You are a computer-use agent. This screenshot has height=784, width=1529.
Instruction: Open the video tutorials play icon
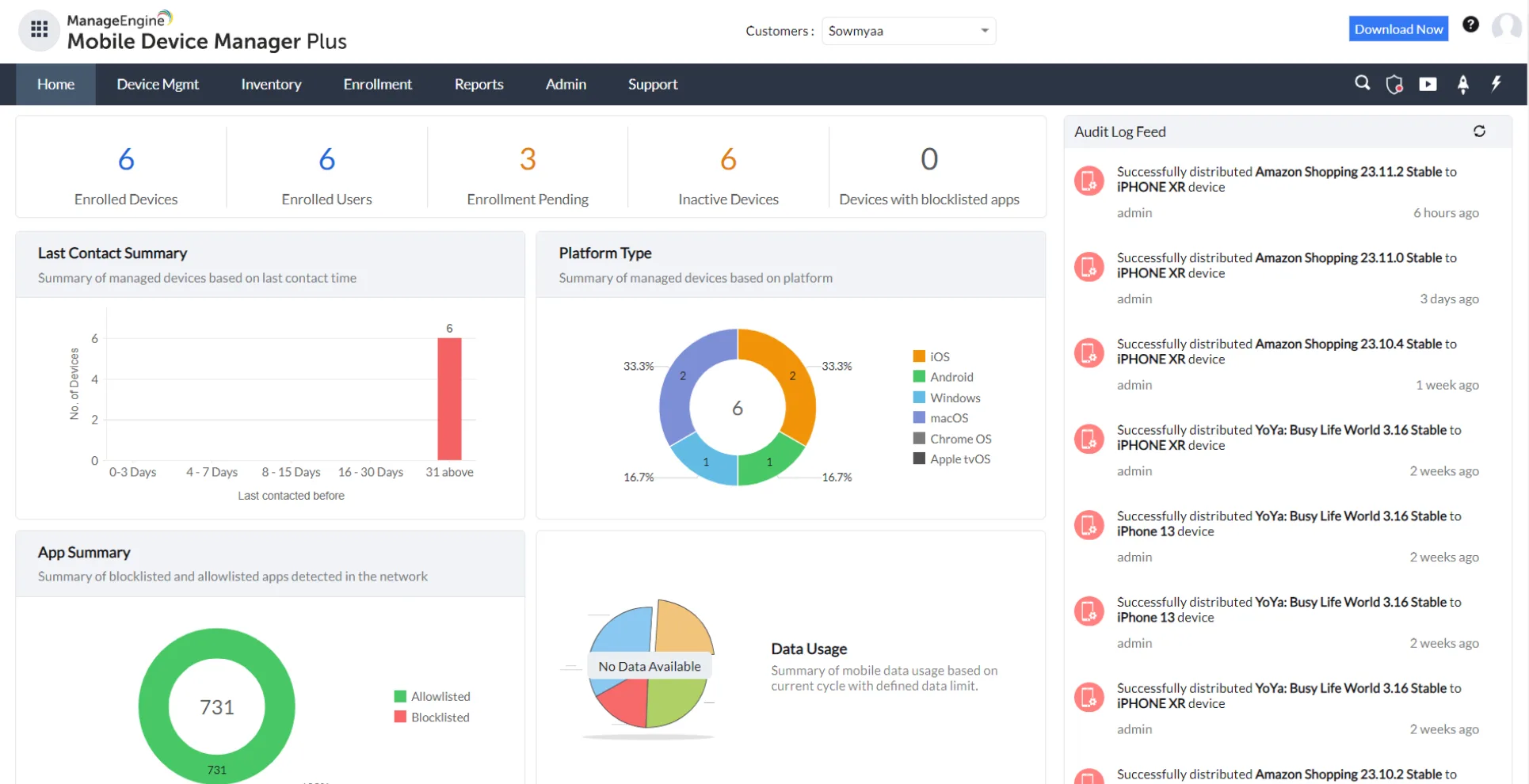tap(1428, 84)
